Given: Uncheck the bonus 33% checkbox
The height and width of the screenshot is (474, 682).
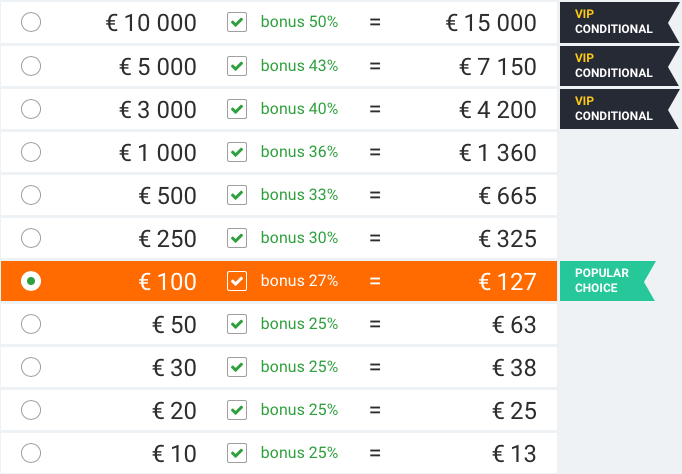Looking at the screenshot, I should coord(237,195).
